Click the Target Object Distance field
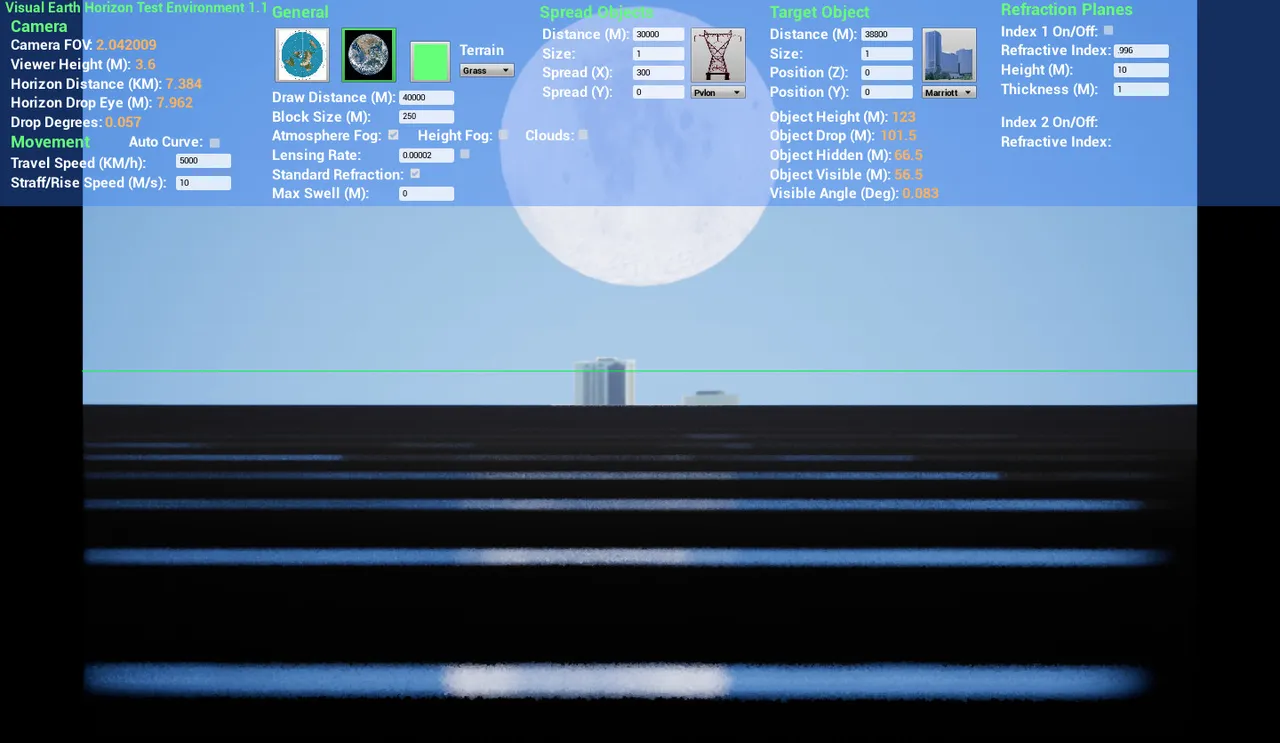Image resolution: width=1280 pixels, height=743 pixels. point(887,34)
